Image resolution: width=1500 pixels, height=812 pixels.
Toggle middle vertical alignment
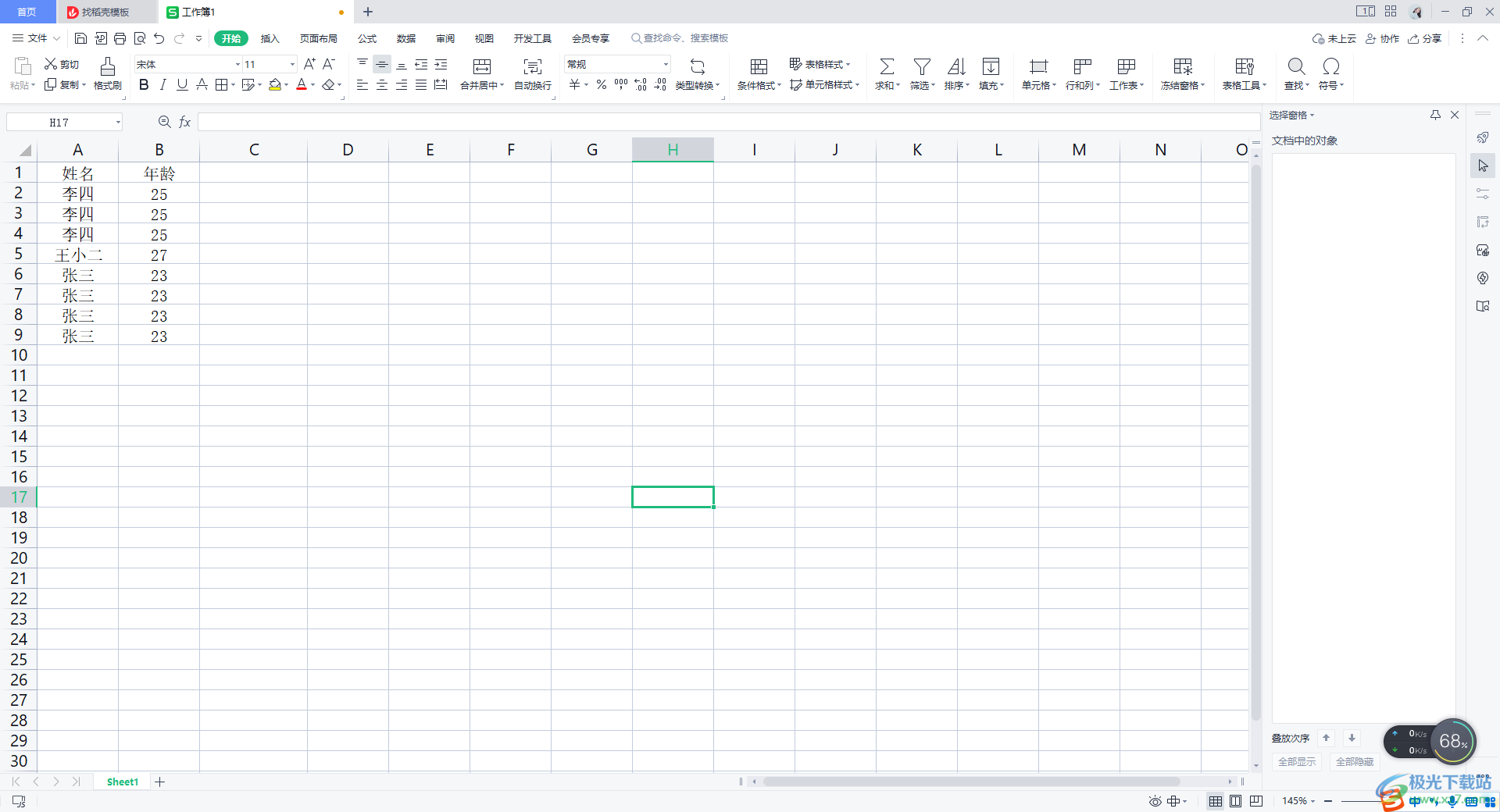click(382, 64)
